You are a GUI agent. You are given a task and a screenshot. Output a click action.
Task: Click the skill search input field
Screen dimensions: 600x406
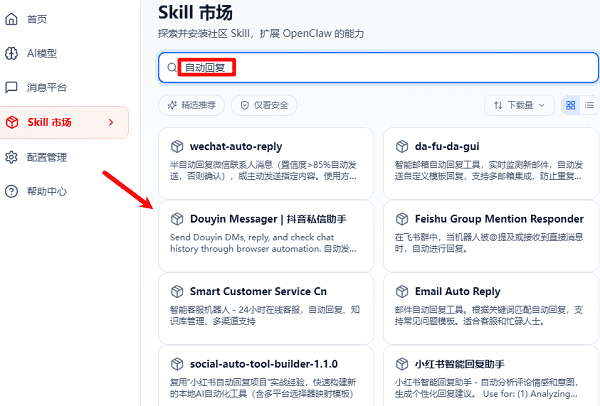coord(380,68)
